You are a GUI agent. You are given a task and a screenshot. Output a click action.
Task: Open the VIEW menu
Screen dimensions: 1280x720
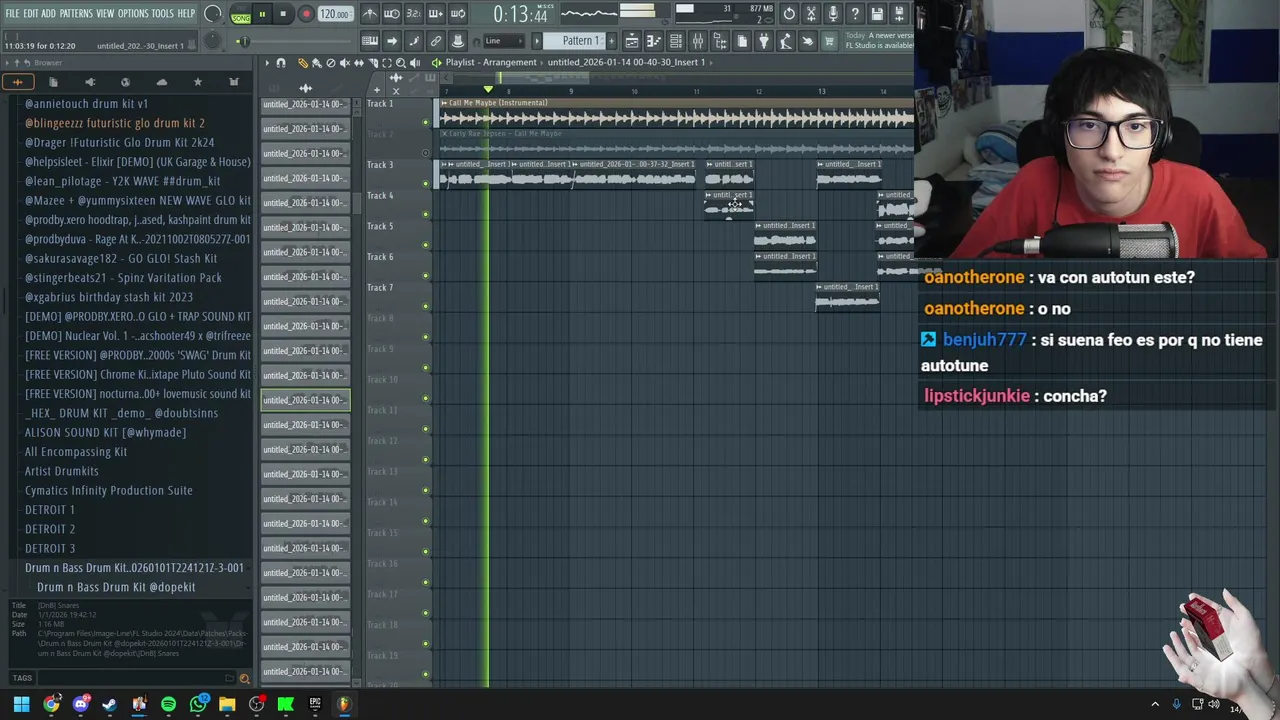[105, 14]
